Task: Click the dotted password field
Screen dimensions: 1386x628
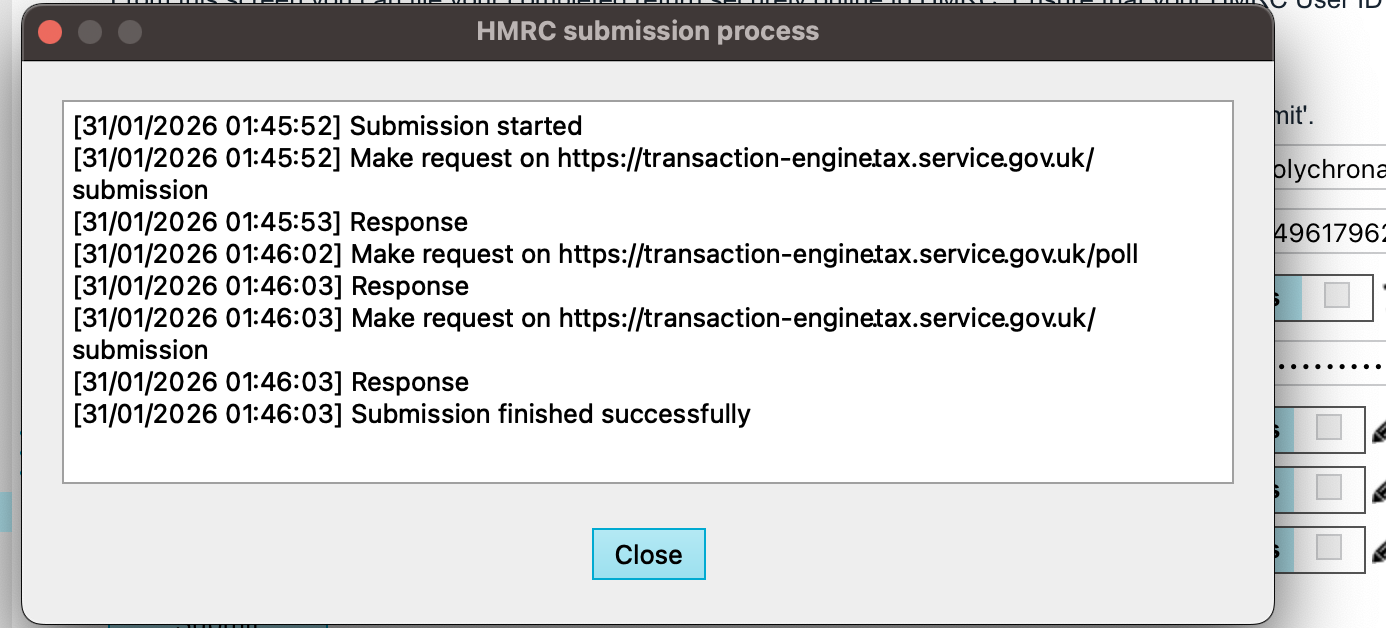Action: click(1330, 364)
